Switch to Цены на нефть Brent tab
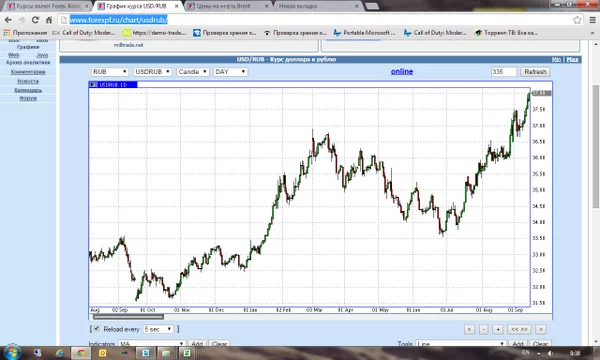Screen dimensions: 600x360 229,6
